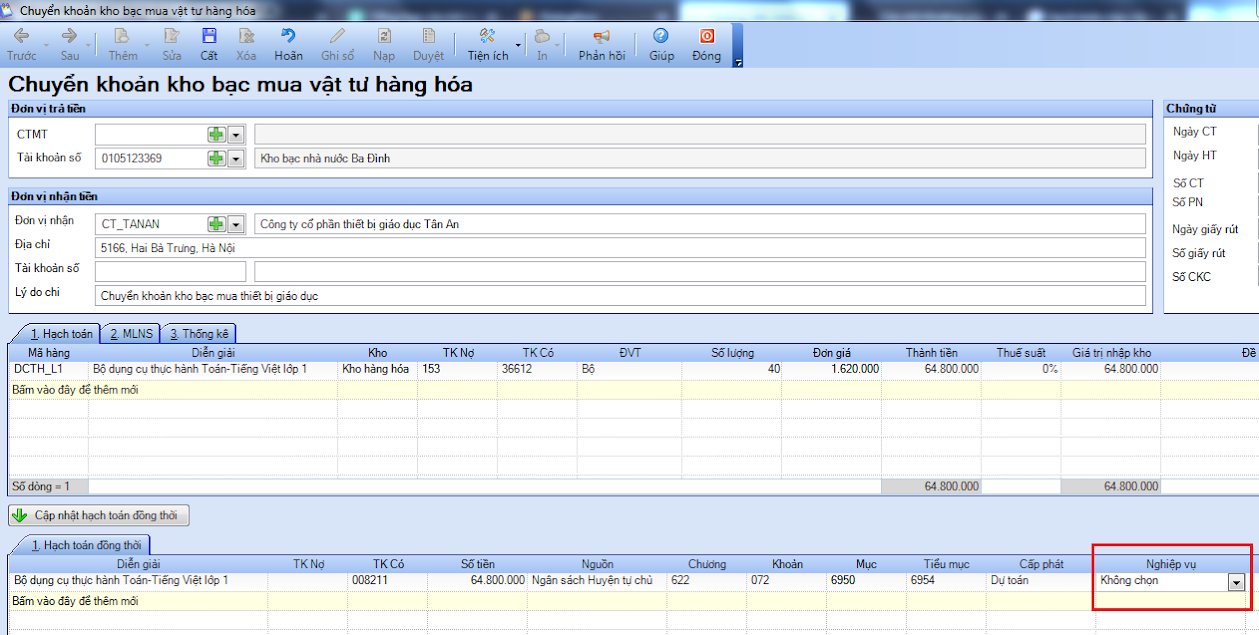The image size is (1259, 635).
Task: Click the receiver Tài khoản số field
Action: (170, 272)
